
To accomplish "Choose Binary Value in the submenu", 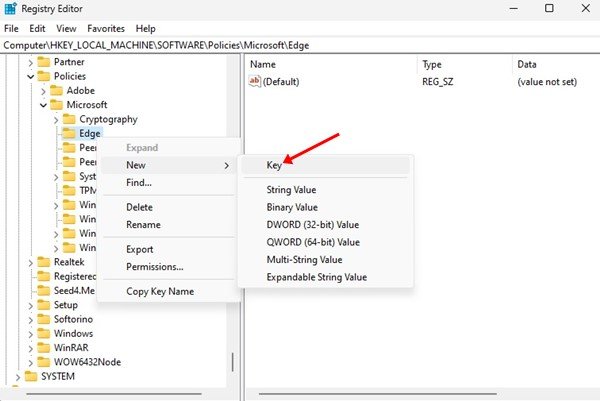I will (326, 207).
